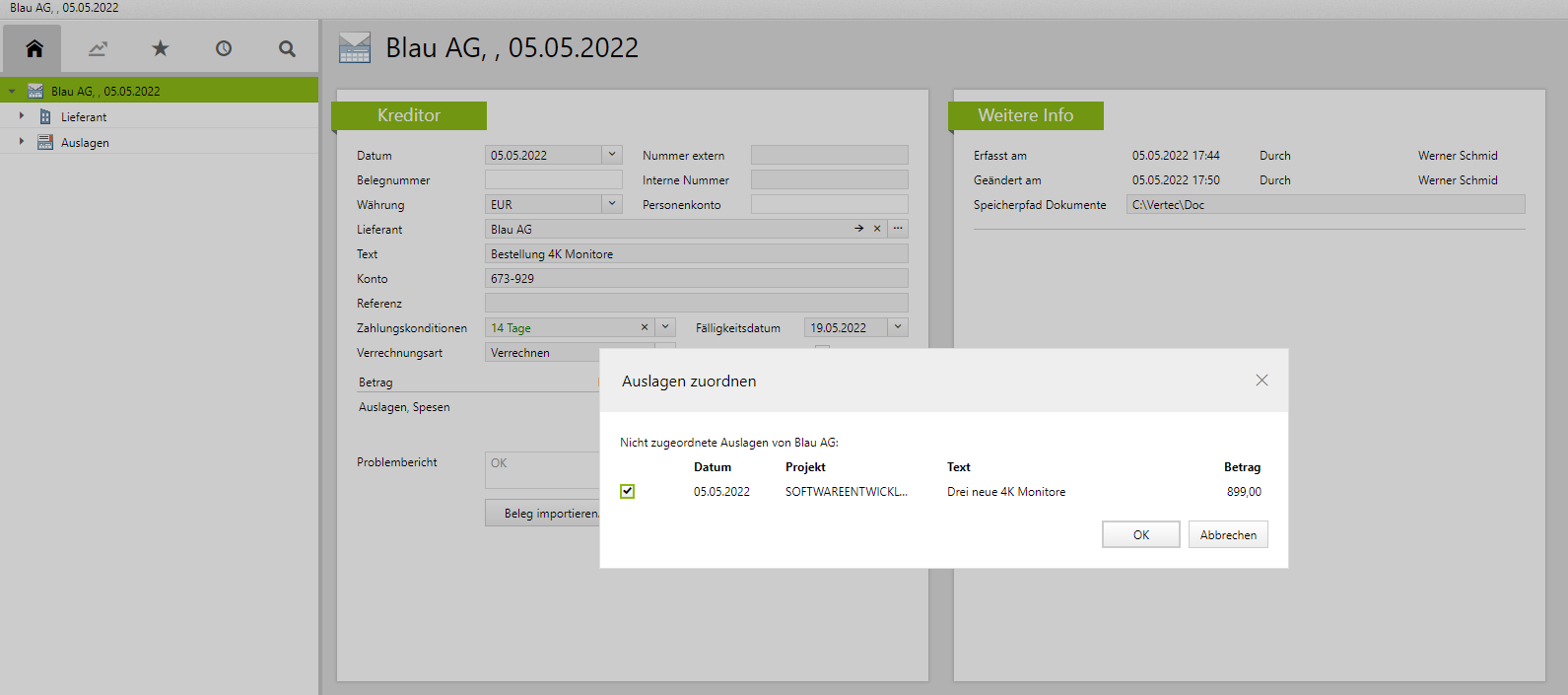Confirm the dialog with OK
The image size is (1568, 695).
(x=1140, y=534)
